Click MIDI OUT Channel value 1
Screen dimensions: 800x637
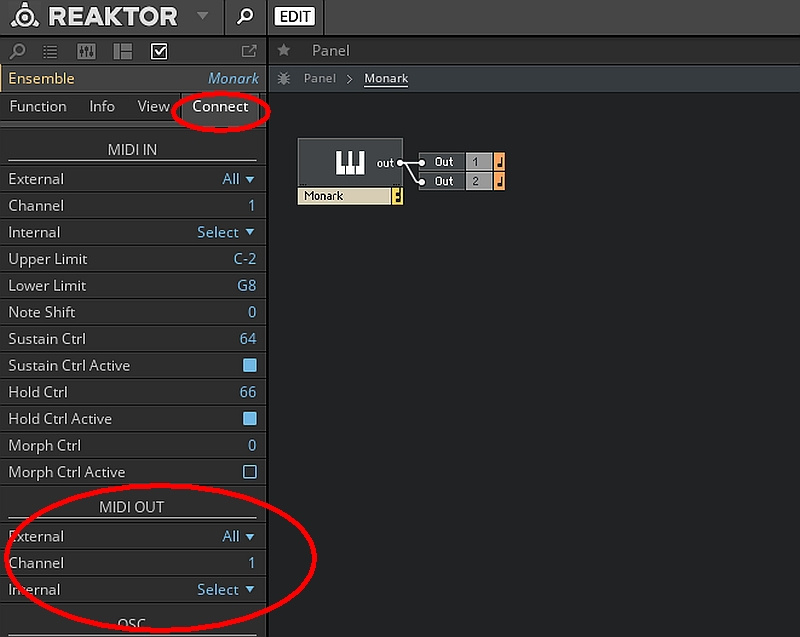tap(251, 563)
